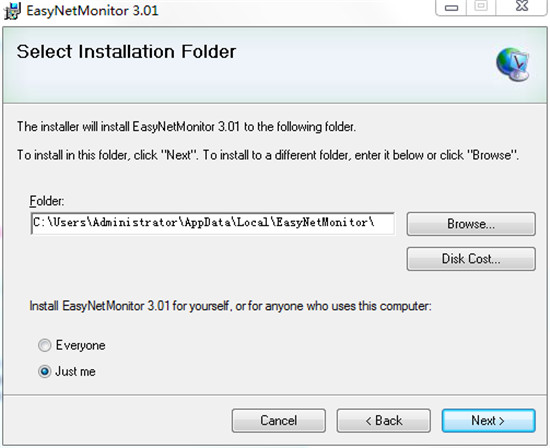Click the install-for-yourself-or-anyone instruction text

coord(230,306)
